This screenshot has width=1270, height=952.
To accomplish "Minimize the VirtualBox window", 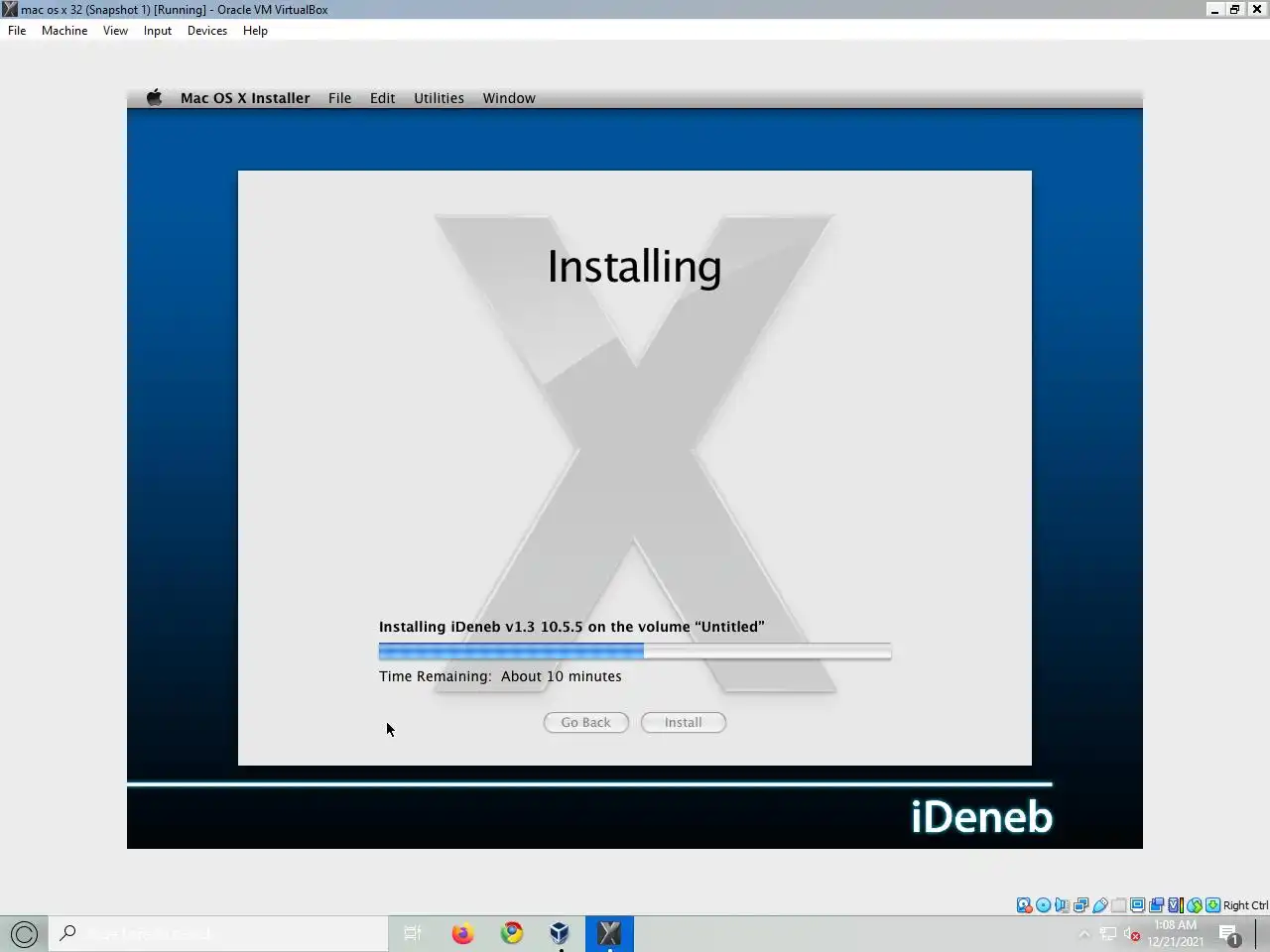I will click(1214, 9).
